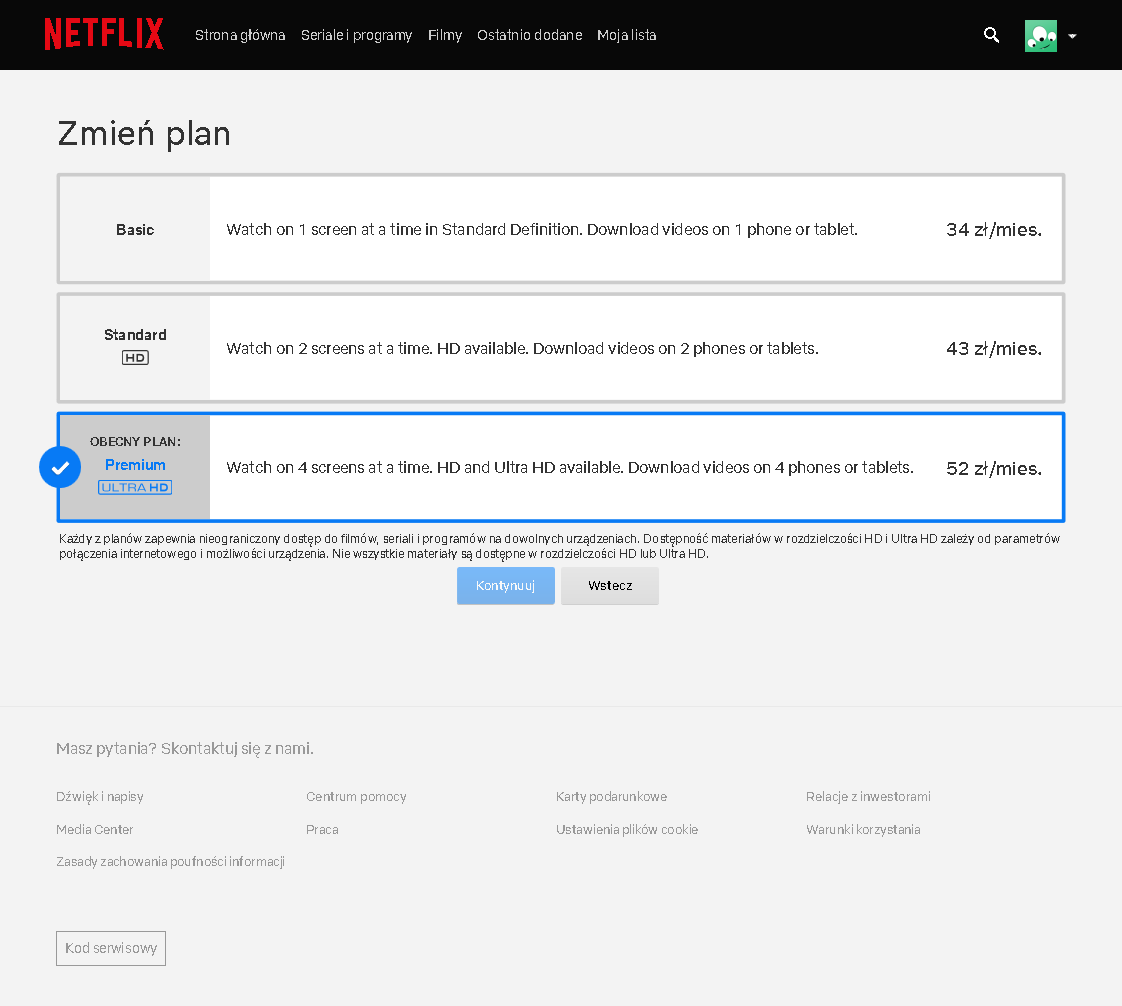
Task: Select the Premium plan option
Action: (x=560, y=467)
